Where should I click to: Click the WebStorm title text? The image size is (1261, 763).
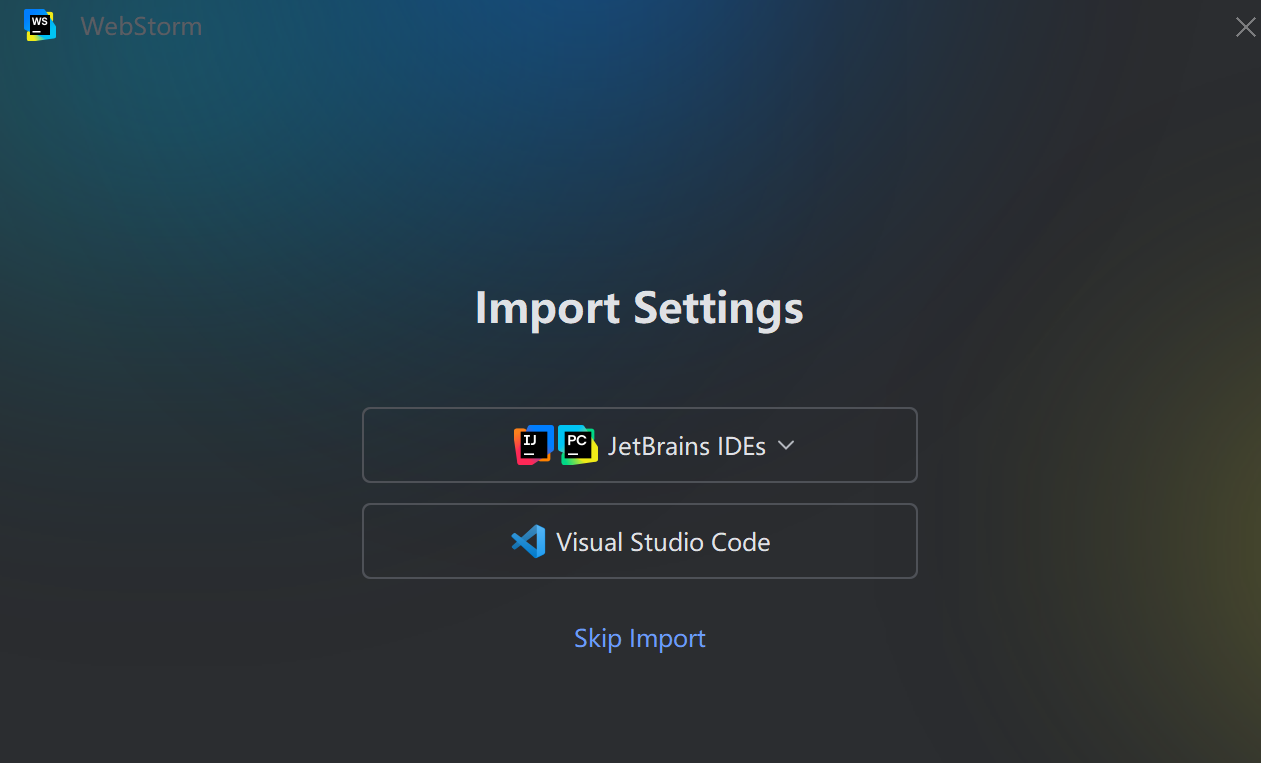(x=141, y=26)
